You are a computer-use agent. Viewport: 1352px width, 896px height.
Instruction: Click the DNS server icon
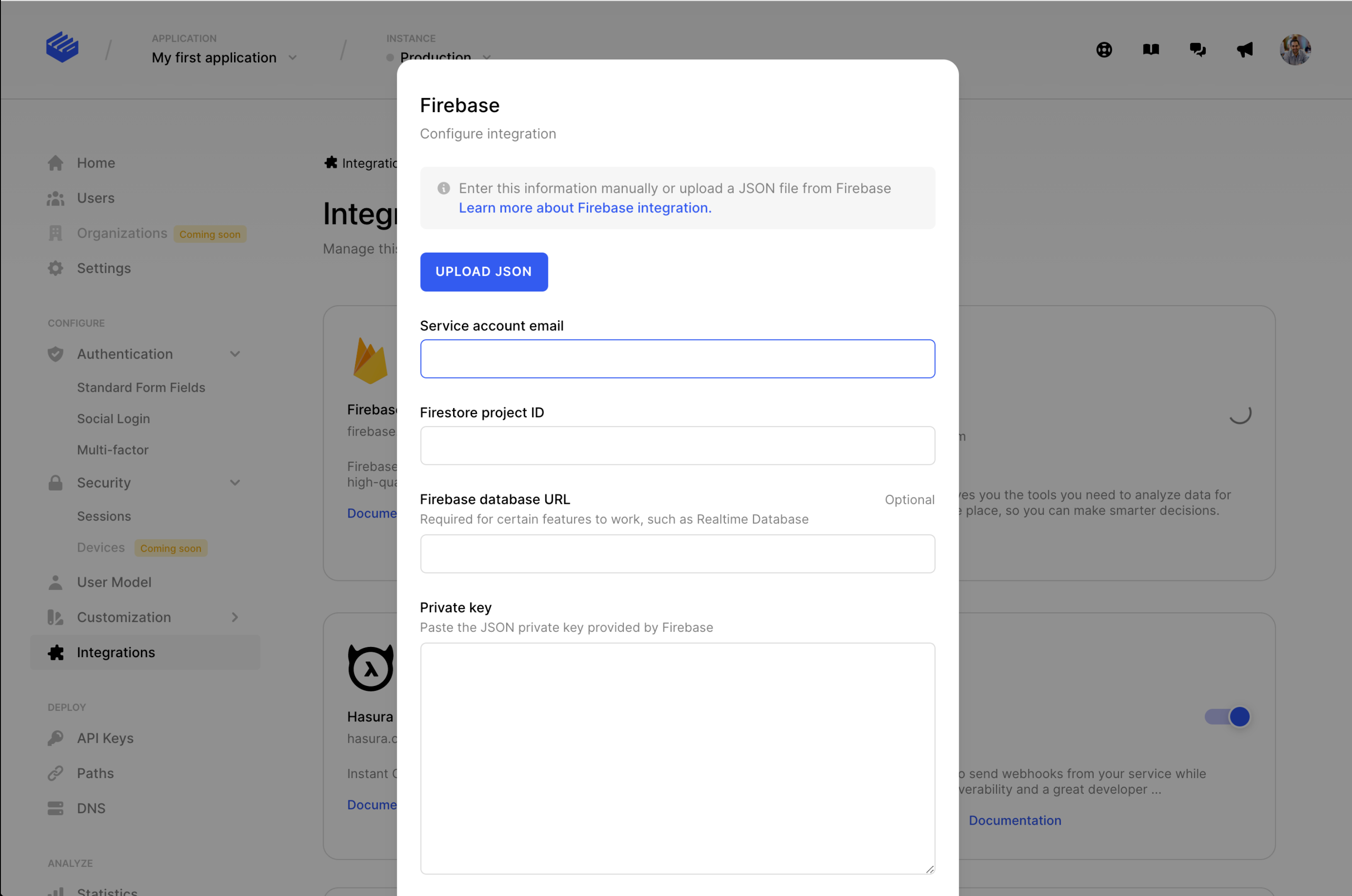[x=55, y=809]
